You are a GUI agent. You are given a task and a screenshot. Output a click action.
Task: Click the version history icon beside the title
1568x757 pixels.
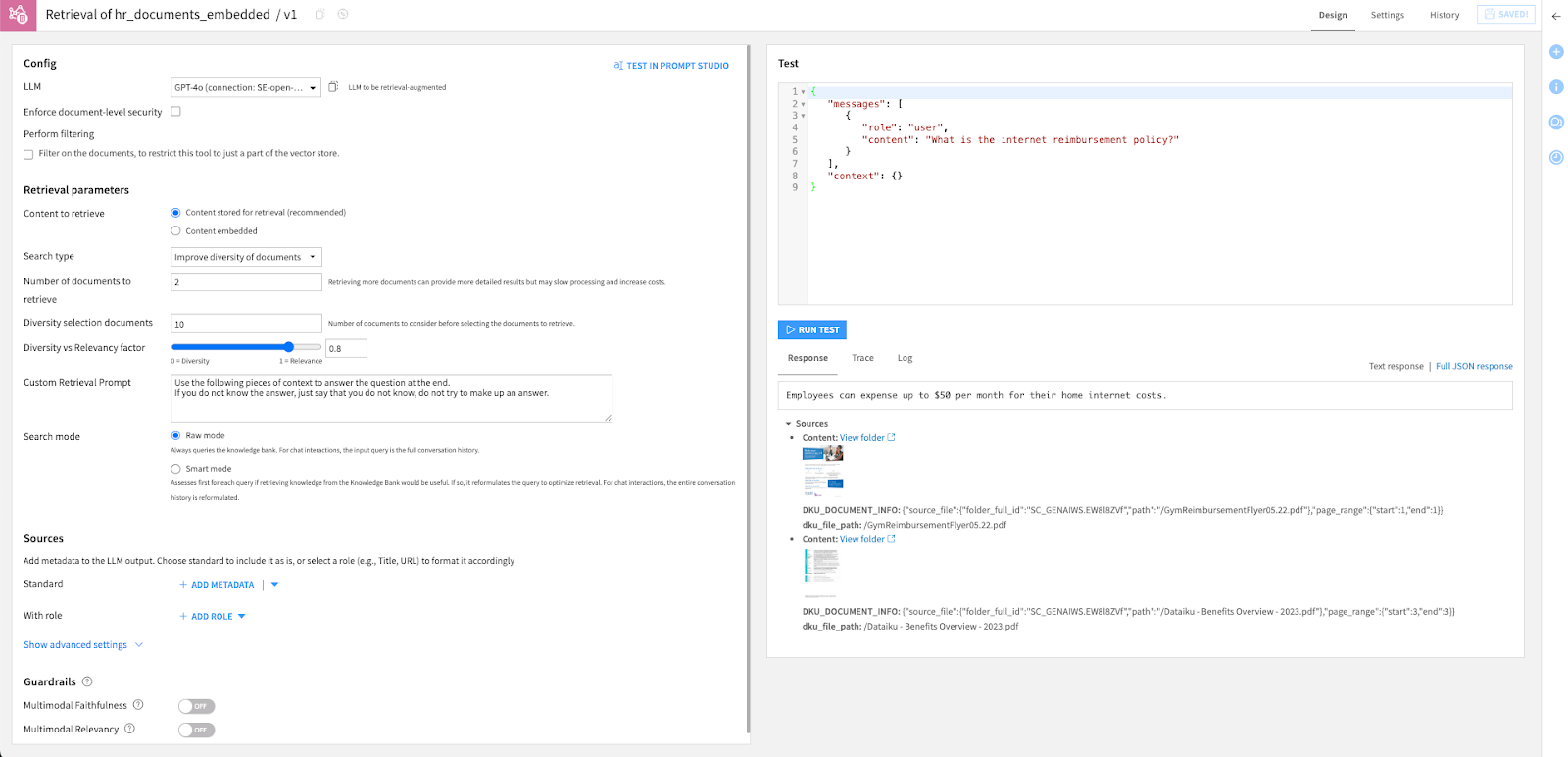pyautogui.click(x=343, y=15)
